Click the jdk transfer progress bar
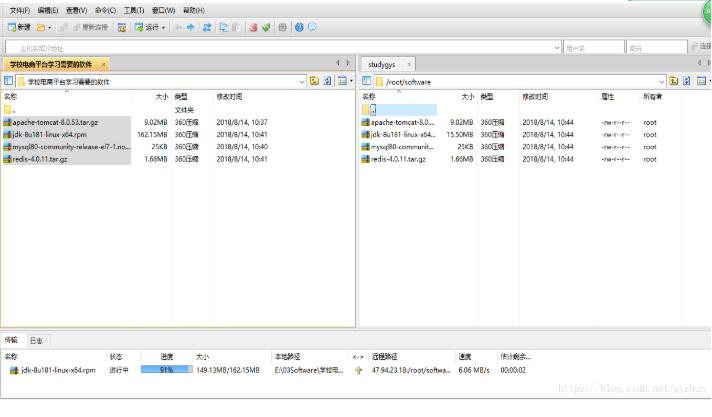 click(x=166, y=370)
